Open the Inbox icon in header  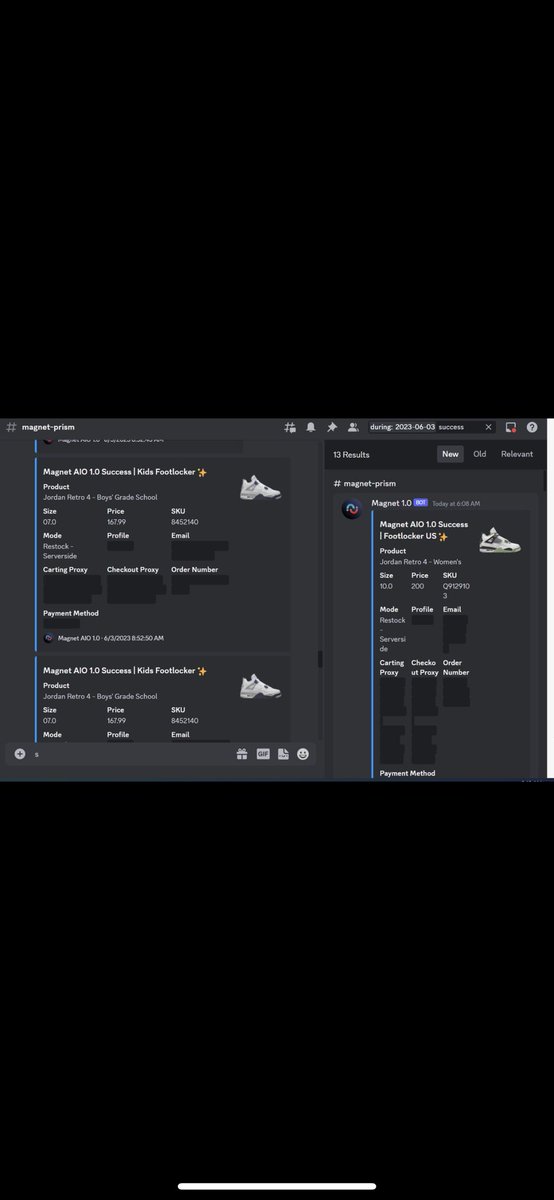point(511,427)
